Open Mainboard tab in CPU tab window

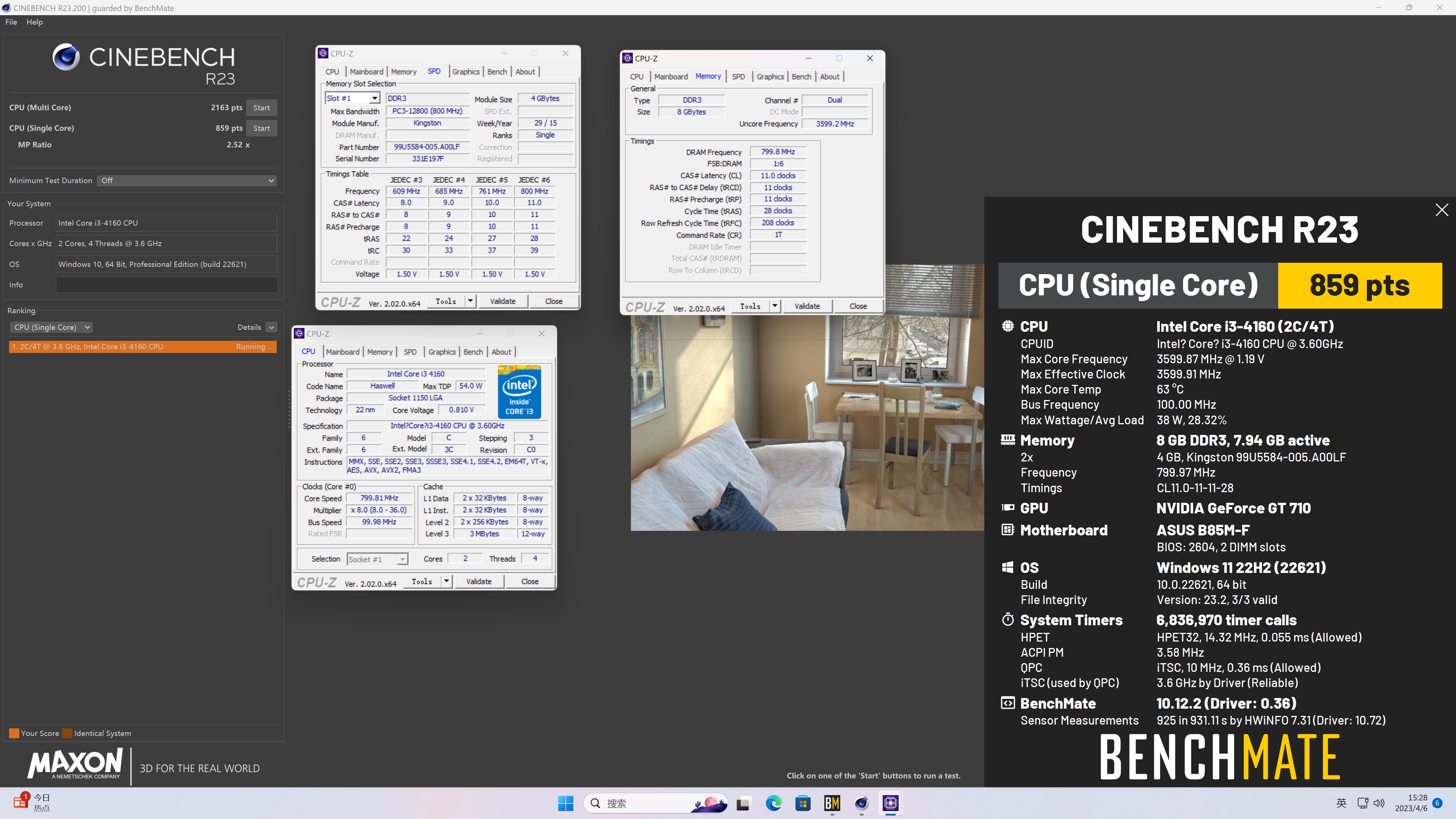tap(342, 352)
